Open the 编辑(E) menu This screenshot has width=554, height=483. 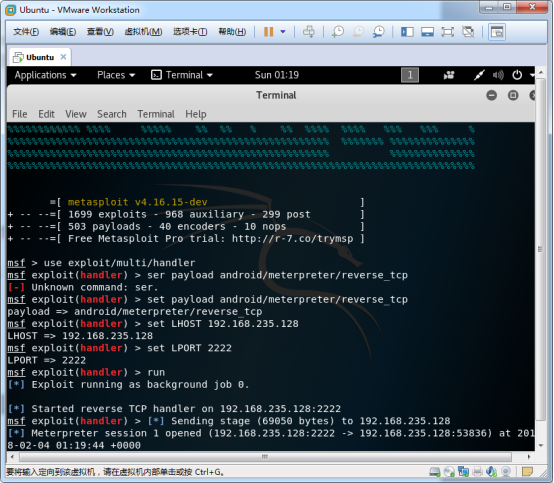[63, 32]
